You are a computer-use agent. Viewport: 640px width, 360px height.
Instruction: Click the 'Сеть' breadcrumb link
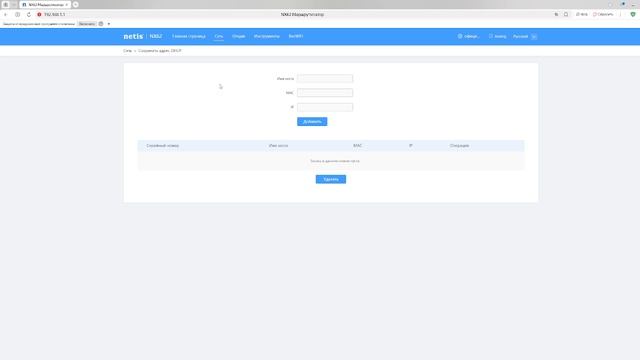tap(127, 51)
